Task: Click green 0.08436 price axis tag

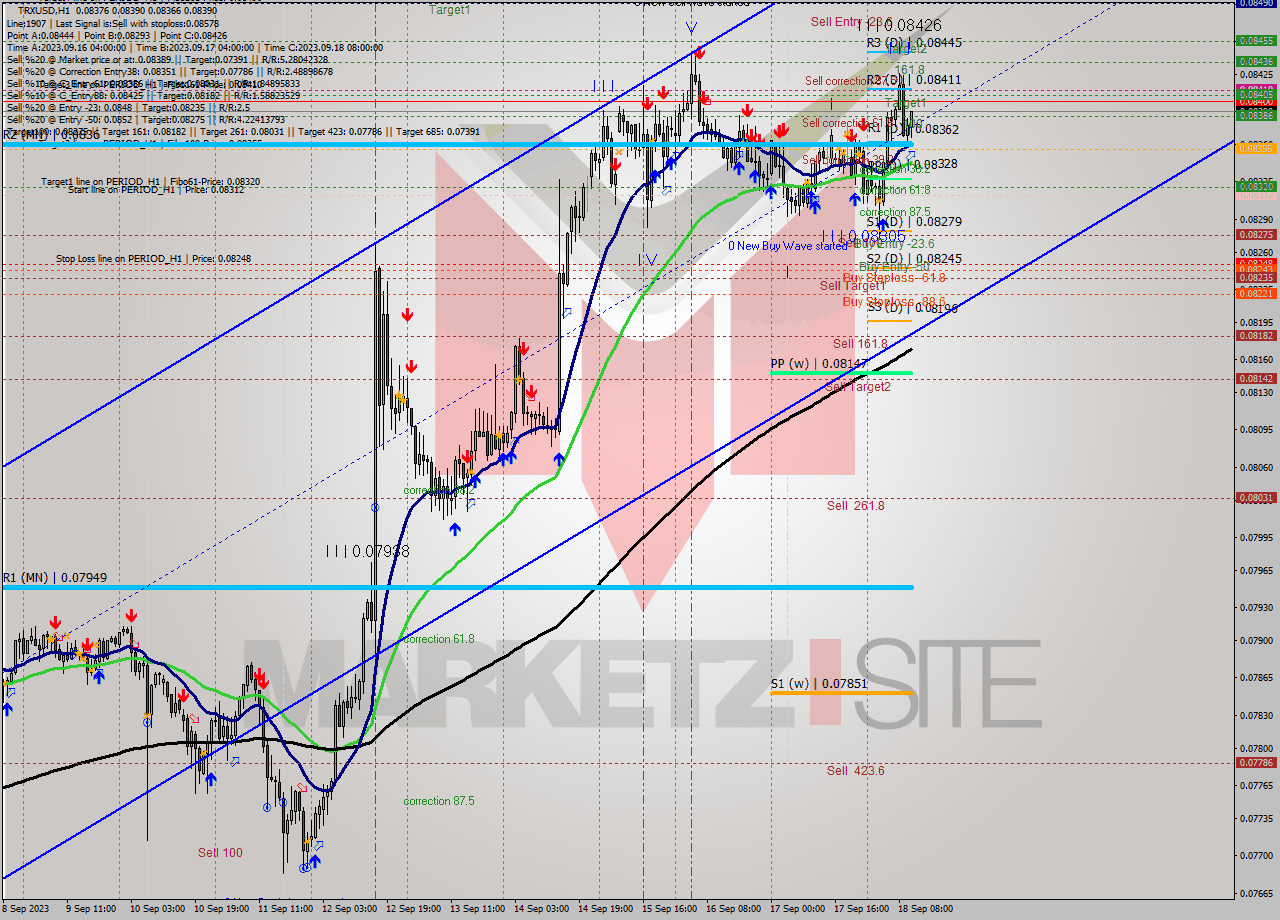Action: tap(1256, 61)
